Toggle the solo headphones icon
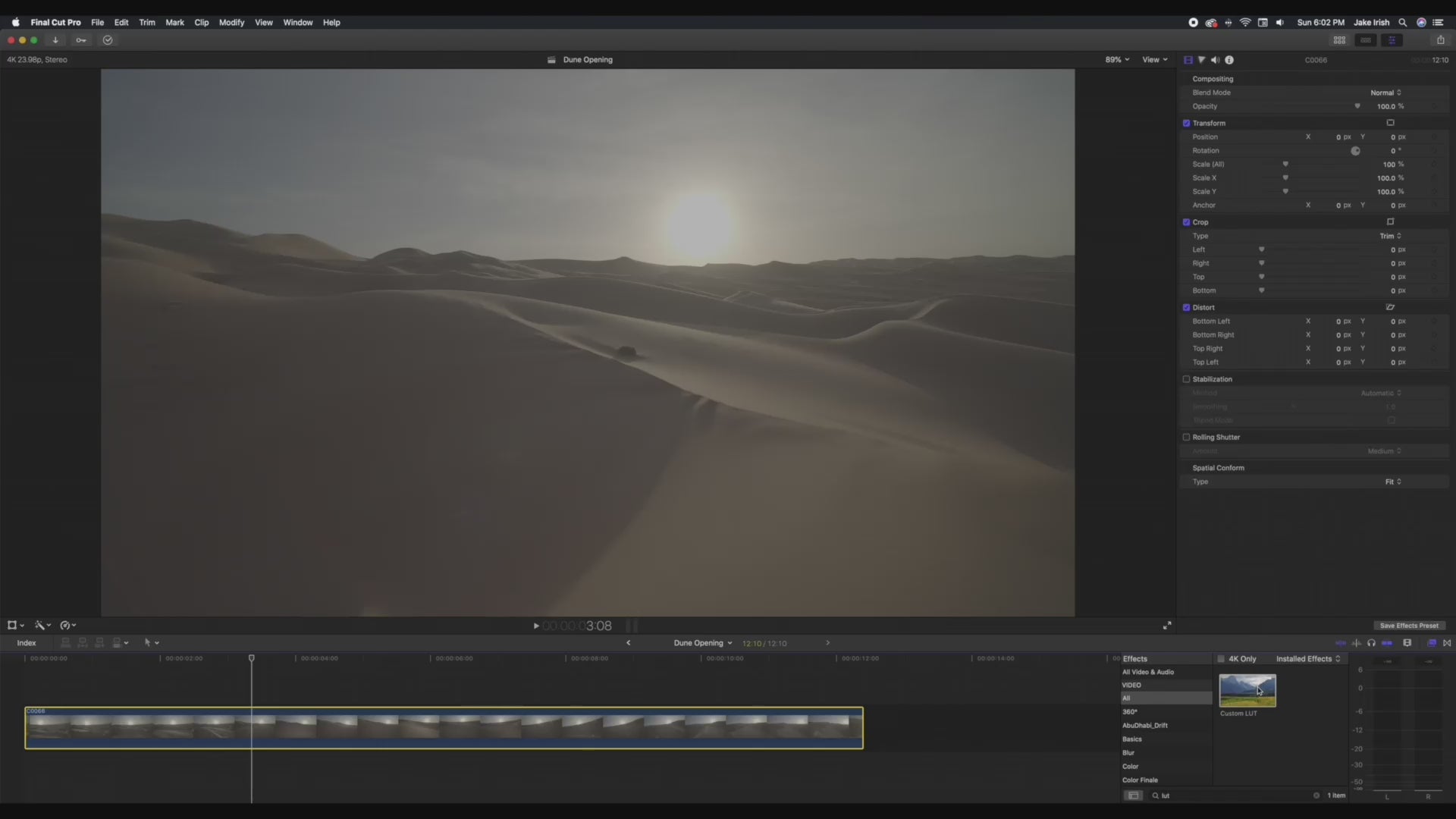The image size is (1456, 819). pyautogui.click(x=1371, y=643)
